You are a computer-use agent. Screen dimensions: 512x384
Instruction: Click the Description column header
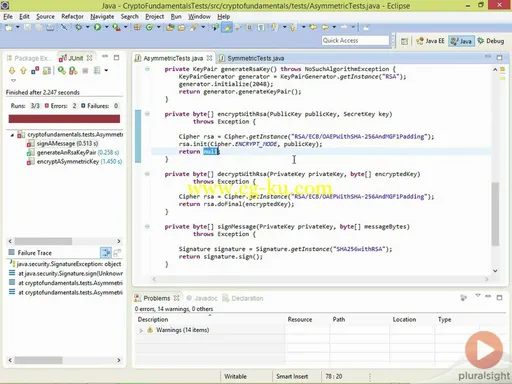(x=153, y=319)
